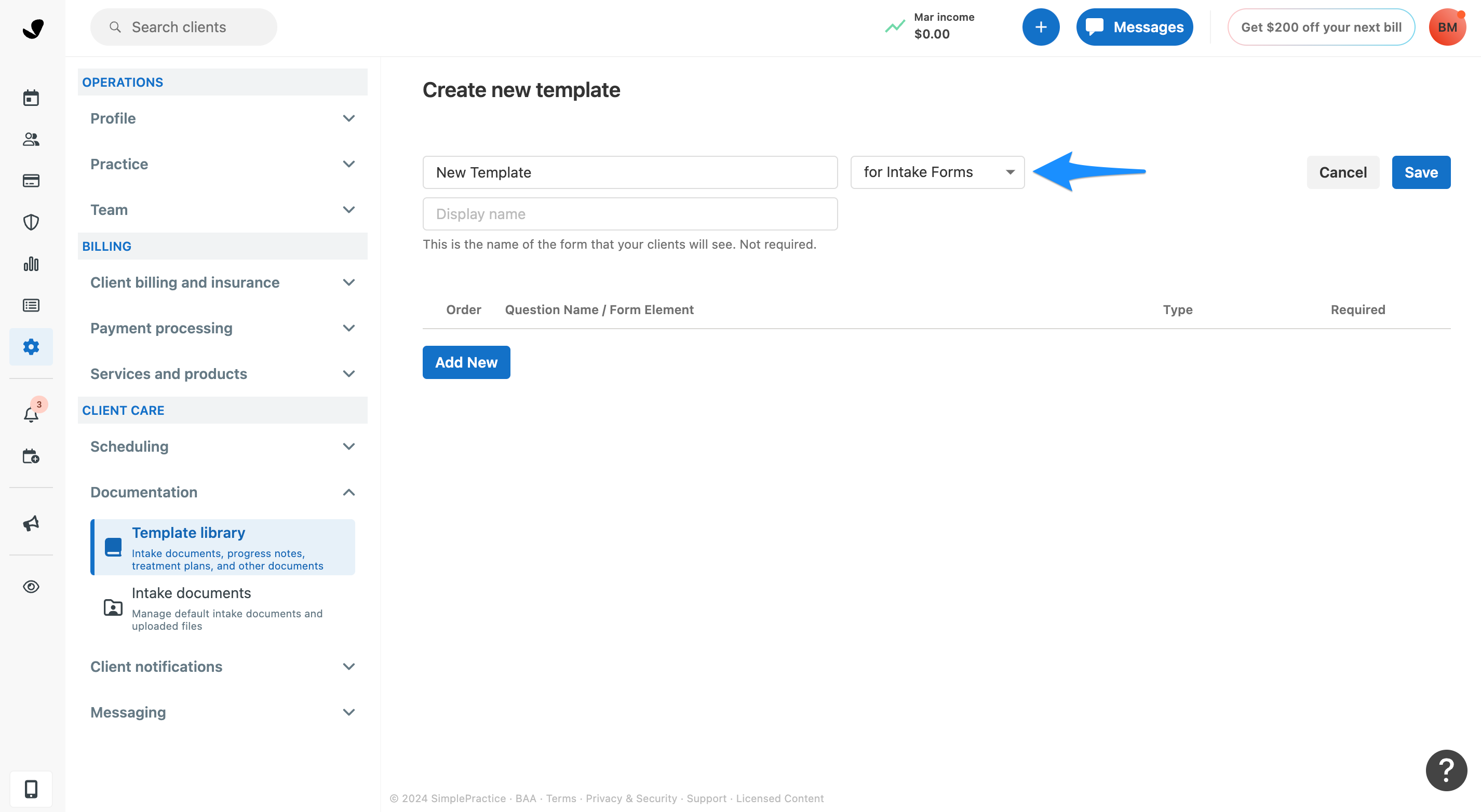Screen dimensions: 1481x812
Task: Open the mobile app icon at bottom left
Action: click(x=31, y=789)
